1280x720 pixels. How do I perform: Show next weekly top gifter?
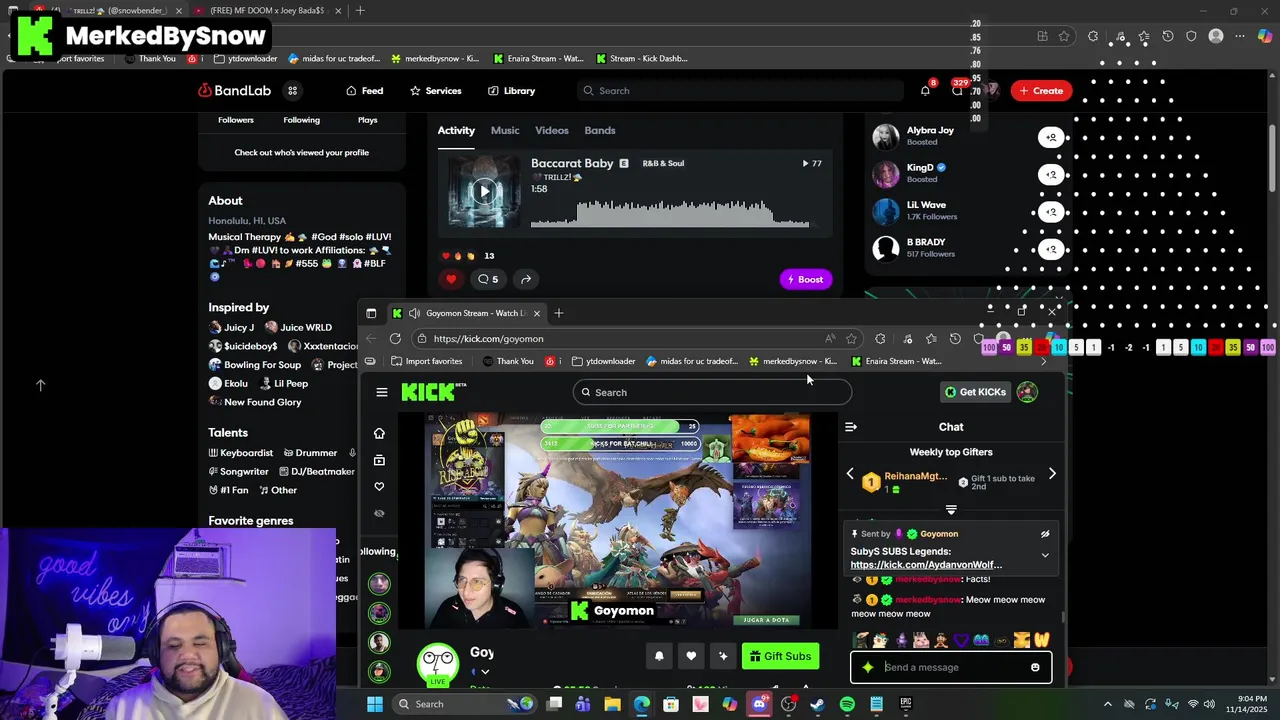[1052, 474]
